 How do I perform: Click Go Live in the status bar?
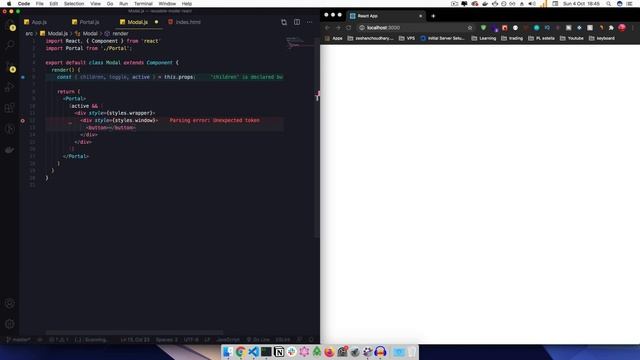(x=258, y=340)
